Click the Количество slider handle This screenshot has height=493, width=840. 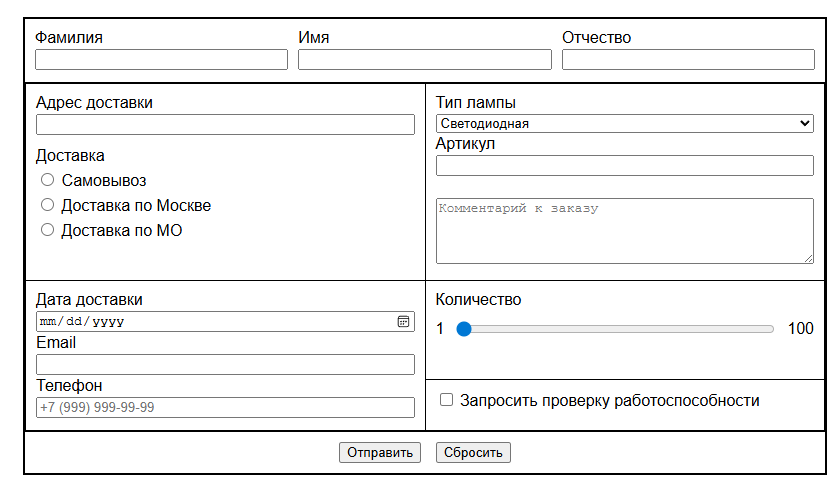coord(464,328)
